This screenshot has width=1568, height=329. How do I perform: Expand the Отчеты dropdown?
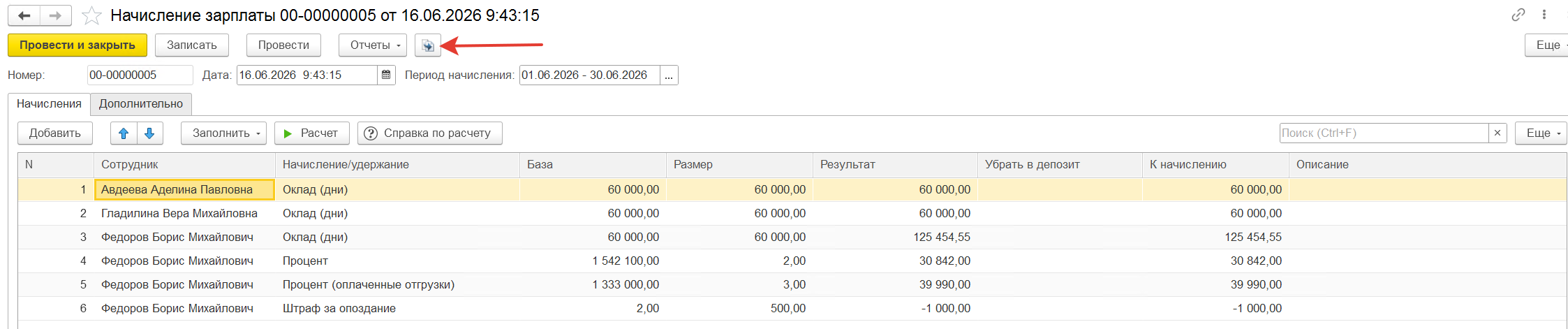click(373, 45)
